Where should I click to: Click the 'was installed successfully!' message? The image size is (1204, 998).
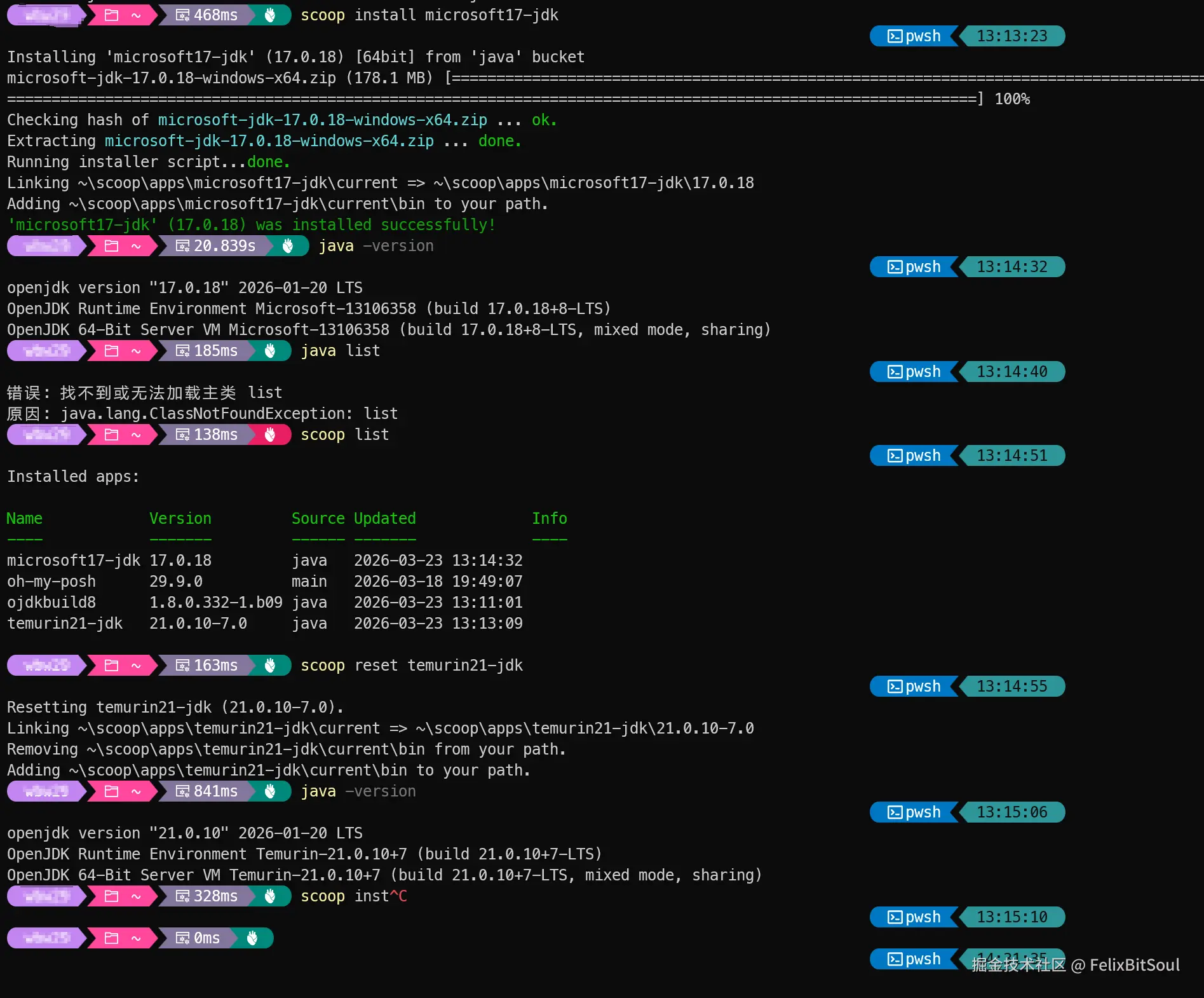tap(375, 225)
